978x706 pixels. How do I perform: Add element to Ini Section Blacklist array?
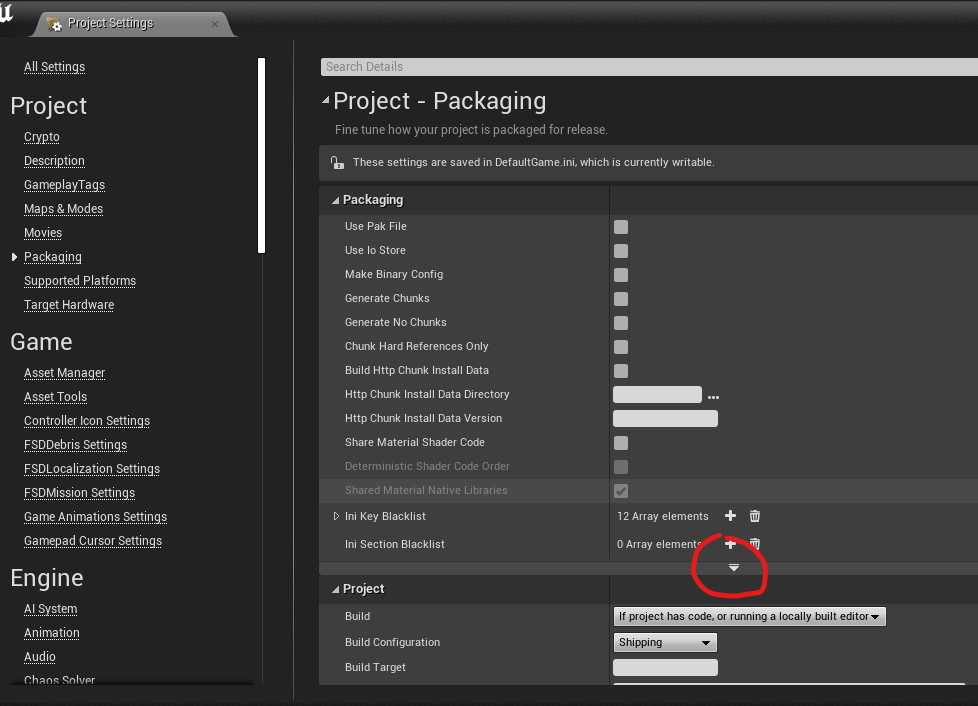coord(730,544)
